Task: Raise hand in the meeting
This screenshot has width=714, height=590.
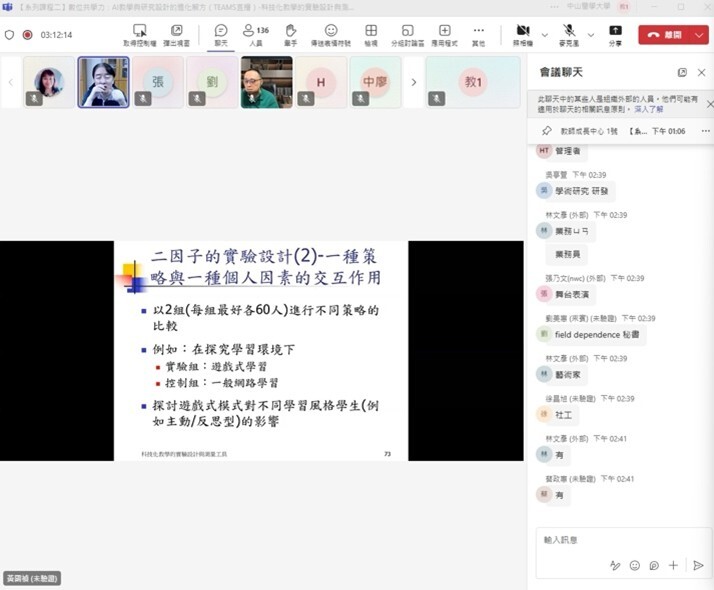Action: pos(291,34)
